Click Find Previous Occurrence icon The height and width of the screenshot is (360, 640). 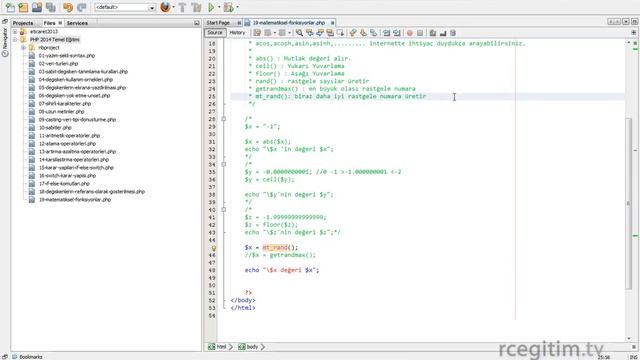[309, 33]
